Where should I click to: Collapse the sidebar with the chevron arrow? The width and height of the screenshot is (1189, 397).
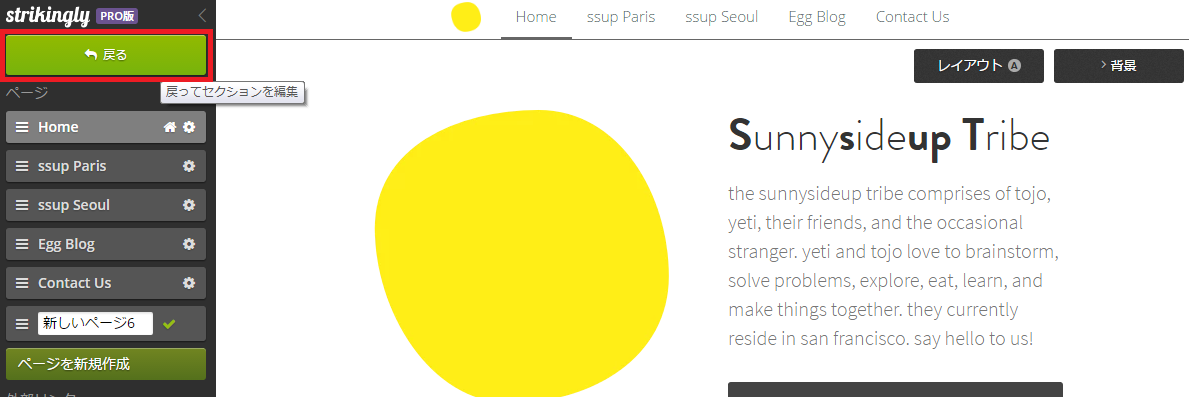202,14
